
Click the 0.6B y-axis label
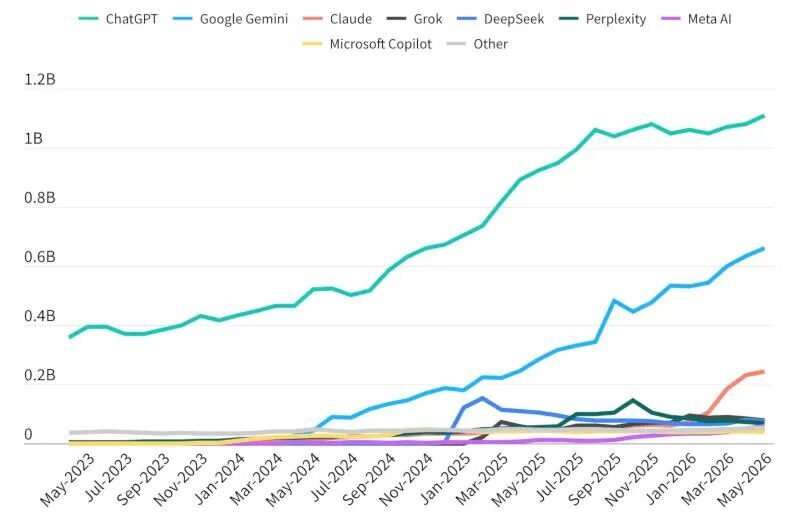pyautogui.click(x=39, y=257)
